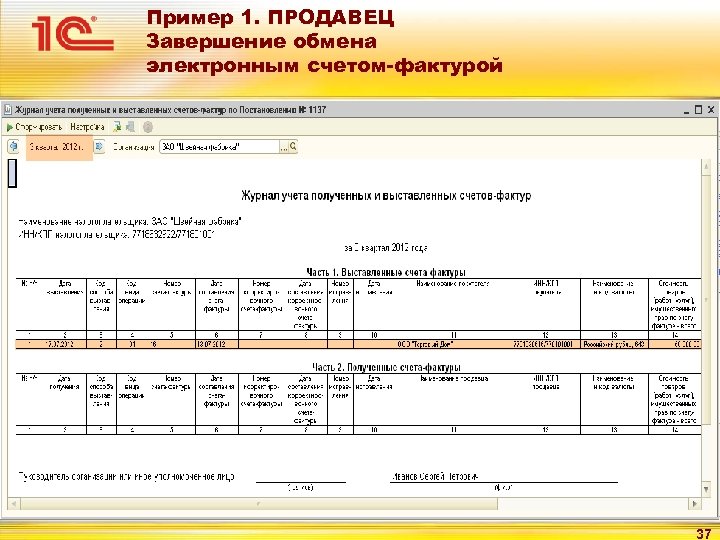Click the horizontal scrollbar right arrow
Screen dimensions: 720x540
click(695, 504)
